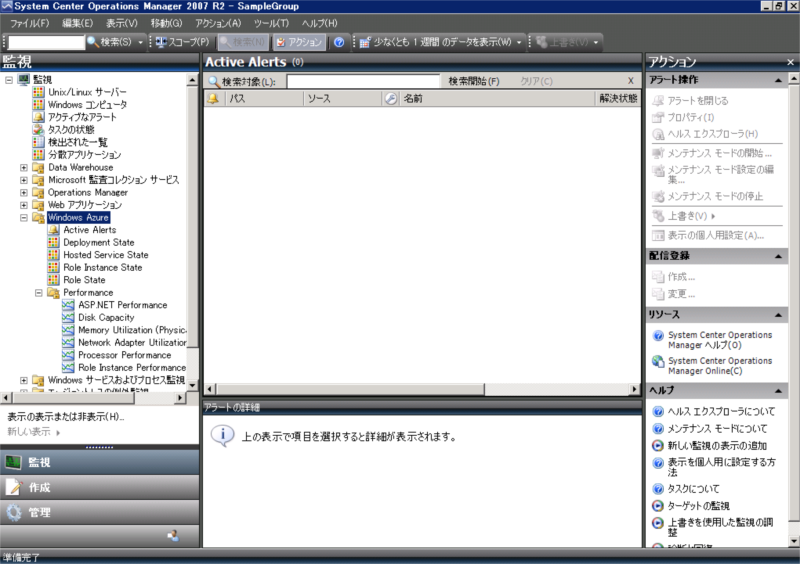This screenshot has height=564, width=800.
Task: Open System Center Operations Manager ヘルプ(O) link
Action: click(720, 340)
